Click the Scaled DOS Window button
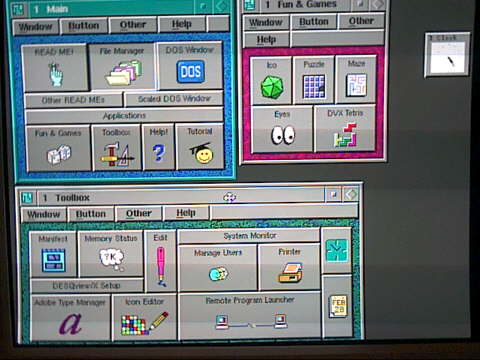Viewport: 480px width, 360px height. click(x=174, y=99)
